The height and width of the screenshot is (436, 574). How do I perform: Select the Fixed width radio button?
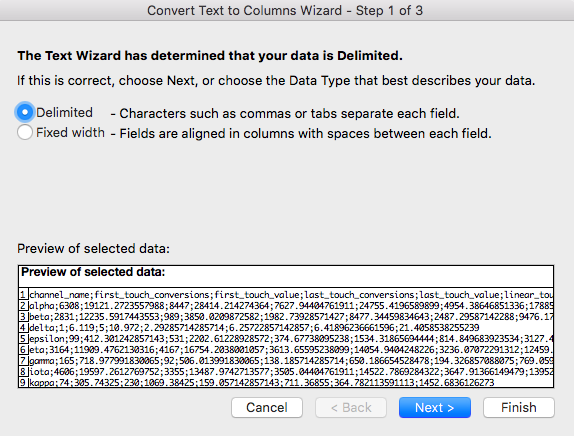(x=25, y=132)
